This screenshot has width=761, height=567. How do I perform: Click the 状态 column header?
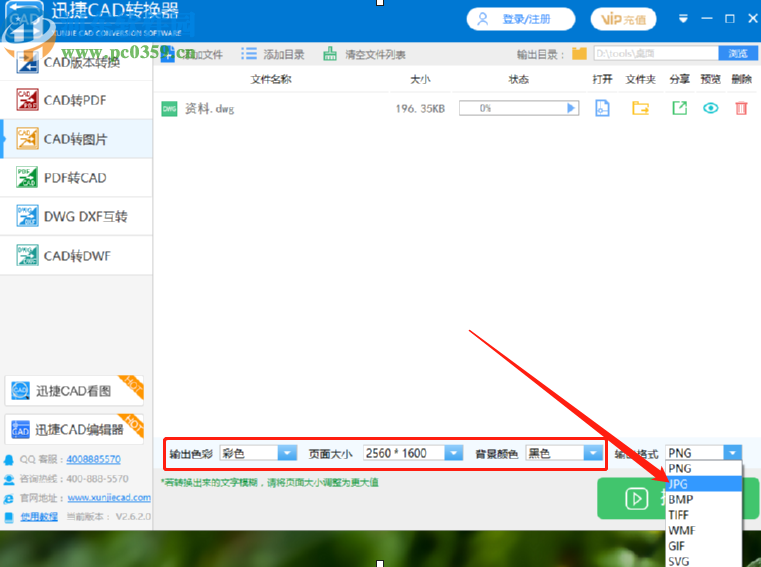[518, 79]
